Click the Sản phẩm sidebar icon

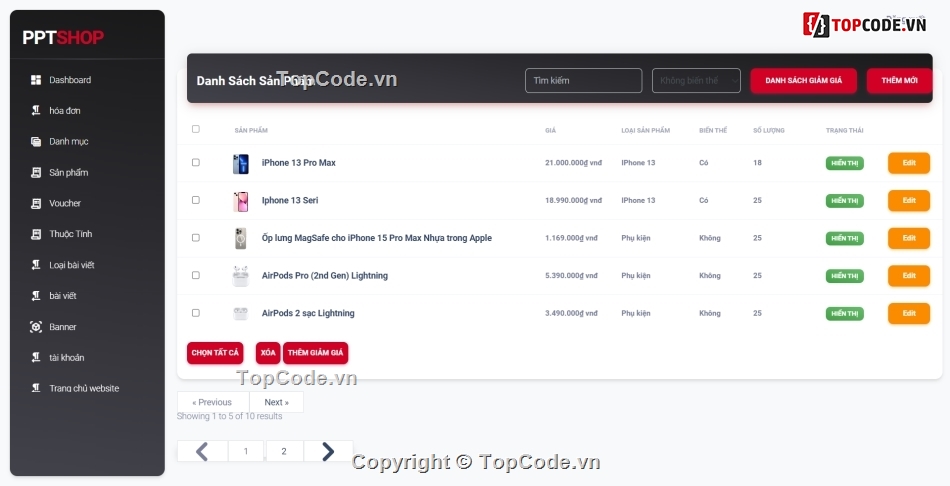tap(36, 173)
